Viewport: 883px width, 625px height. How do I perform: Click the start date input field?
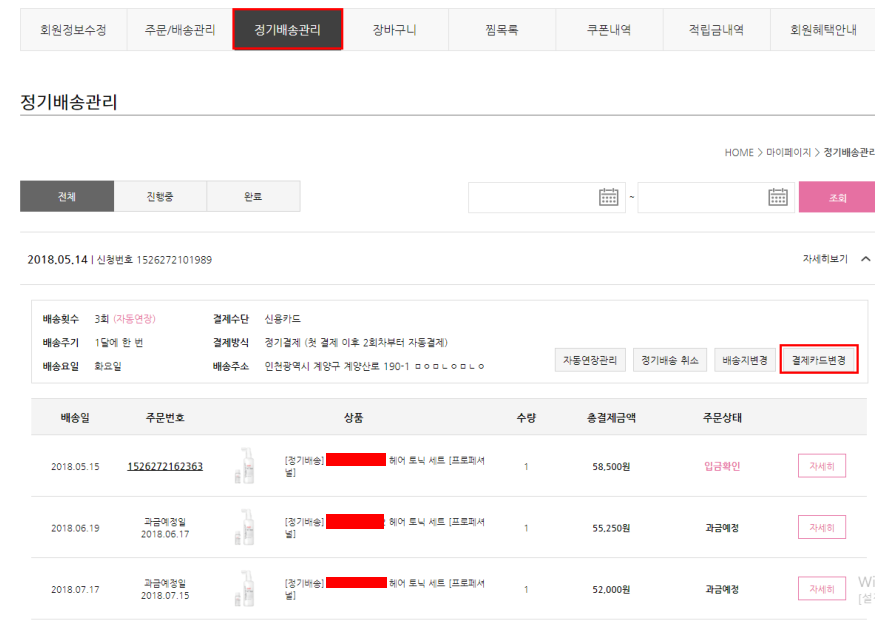pyautogui.click(x=530, y=197)
